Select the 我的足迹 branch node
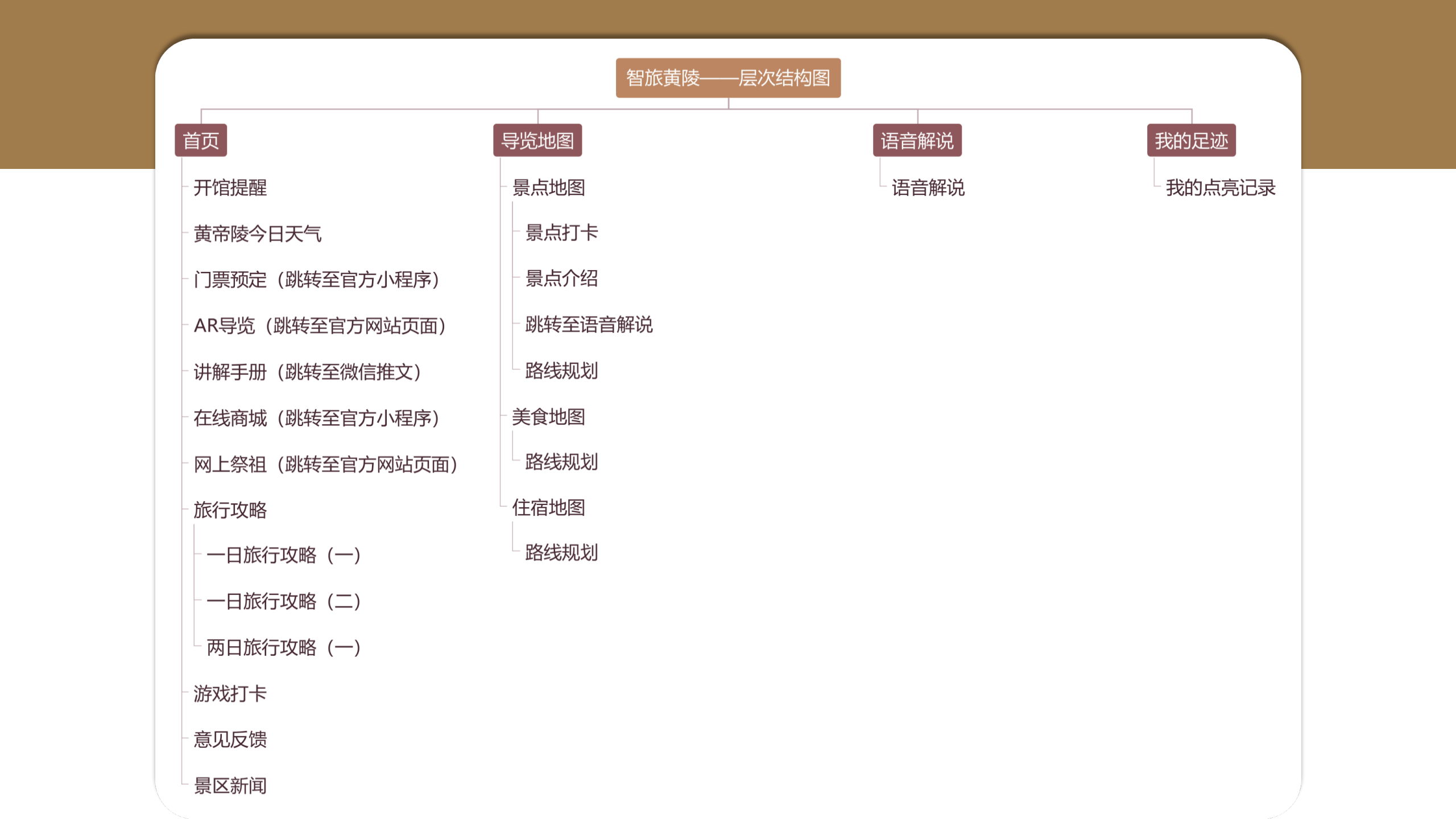Image resolution: width=1456 pixels, height=819 pixels. pyautogui.click(x=1192, y=140)
